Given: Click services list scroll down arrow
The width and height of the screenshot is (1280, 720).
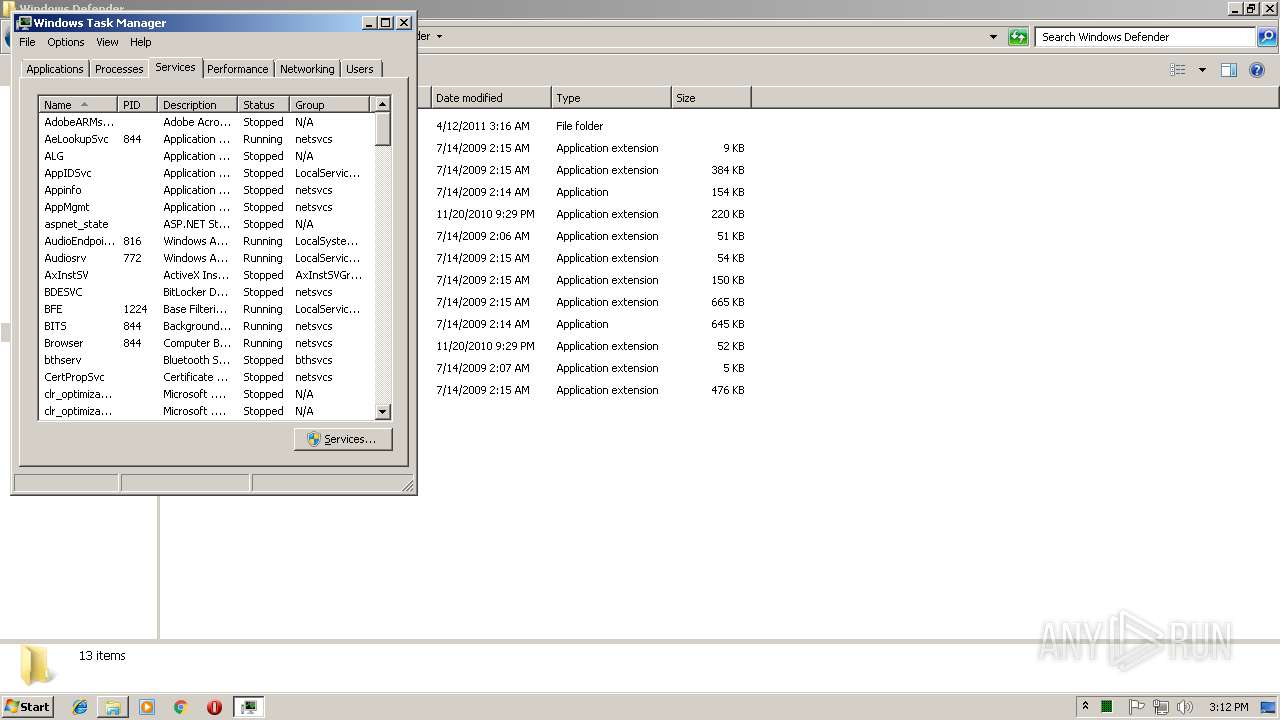Looking at the screenshot, I should pyautogui.click(x=382, y=411).
